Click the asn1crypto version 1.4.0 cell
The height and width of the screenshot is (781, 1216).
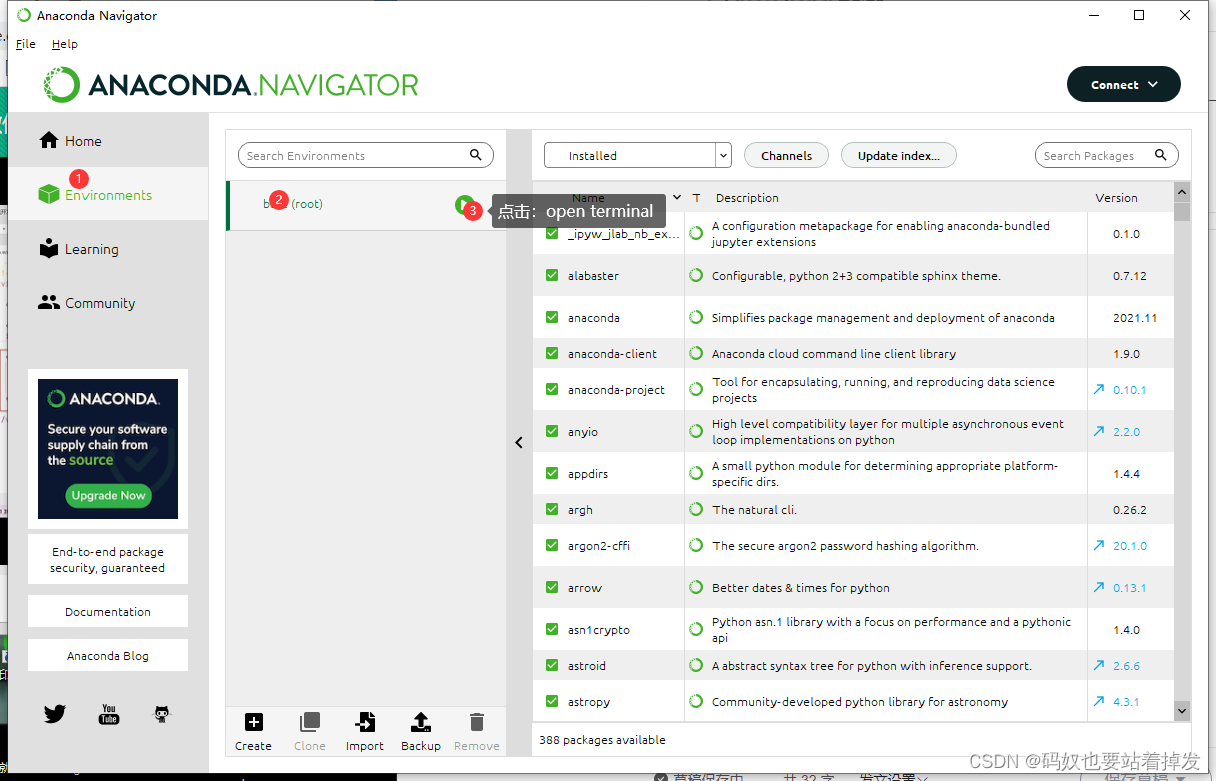coord(1127,630)
